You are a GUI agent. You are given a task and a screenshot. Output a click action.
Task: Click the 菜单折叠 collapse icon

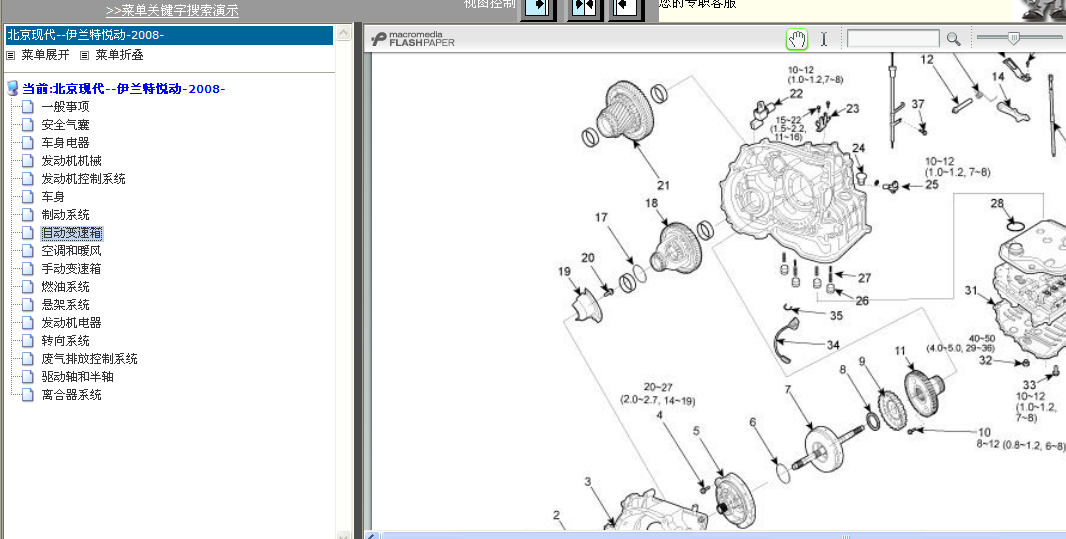click(85, 56)
